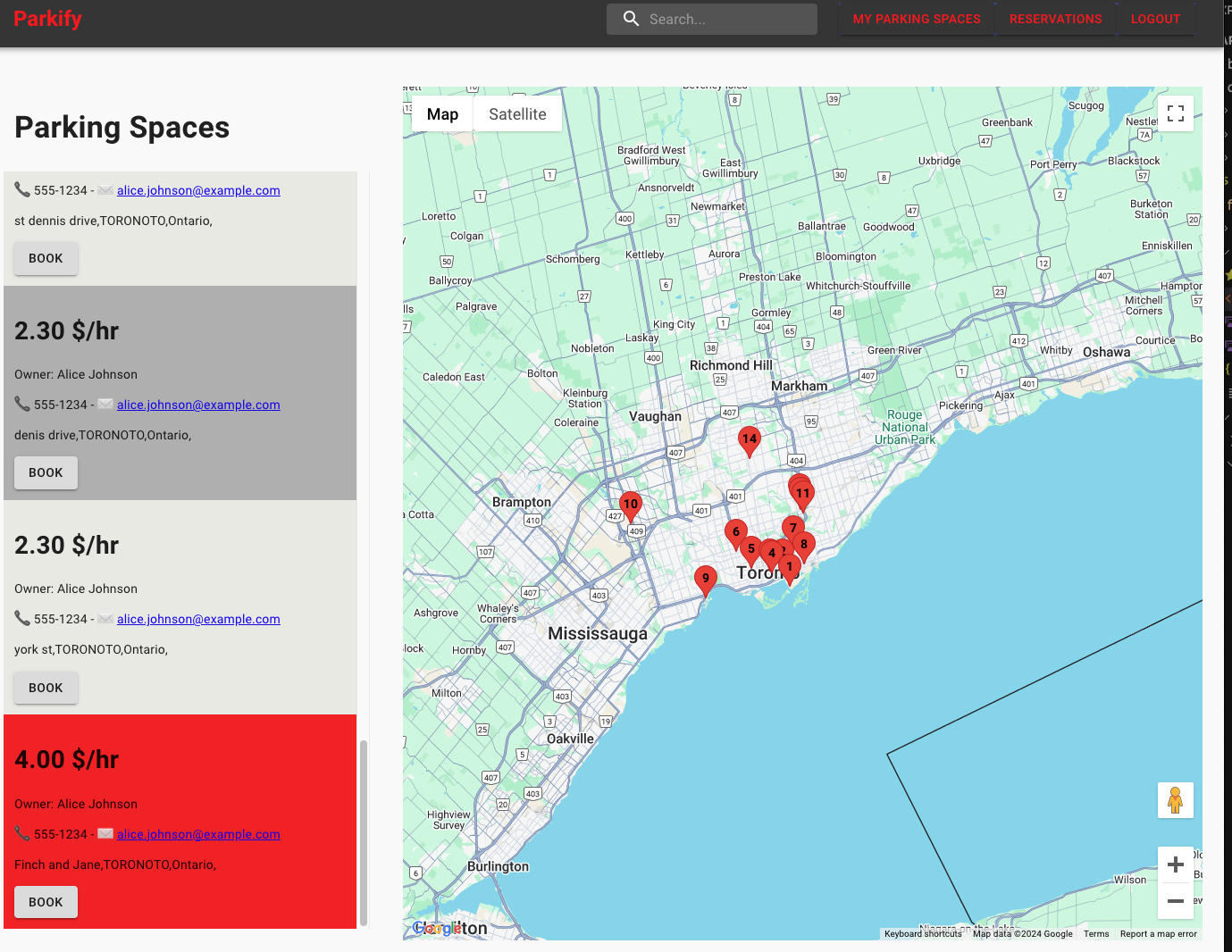
Task: Click the search magnifier icon
Action: tap(631, 19)
